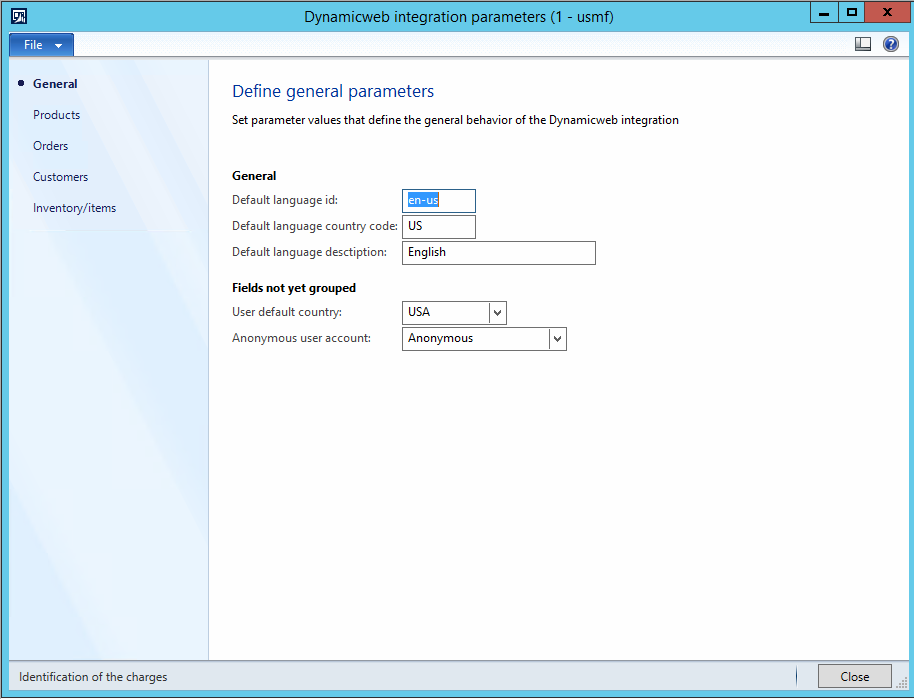Image resolution: width=914 pixels, height=699 pixels.
Task: Expand the Anonymous user account dropdown
Action: click(558, 339)
